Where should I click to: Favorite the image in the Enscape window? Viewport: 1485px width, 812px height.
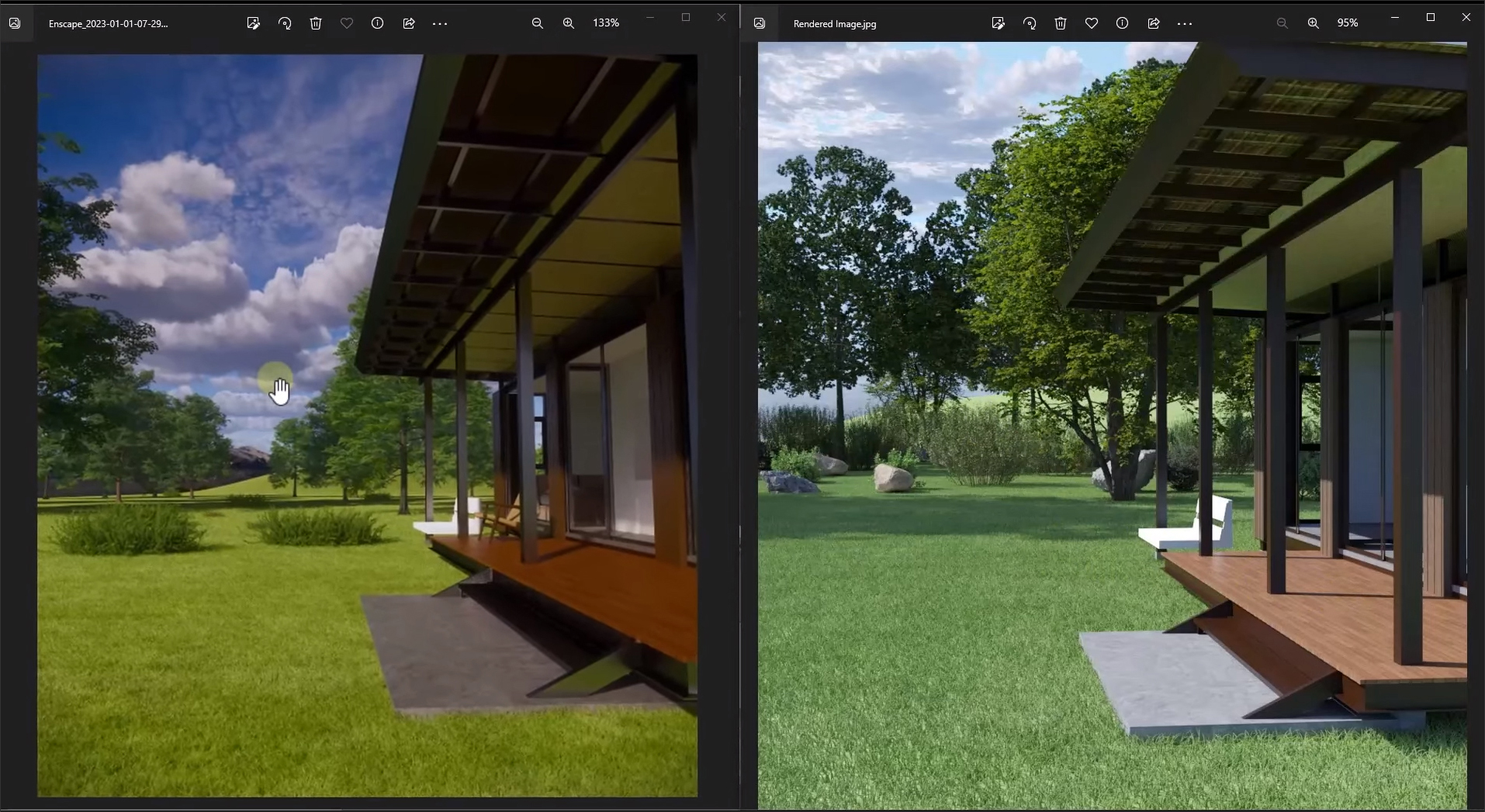[x=347, y=23]
